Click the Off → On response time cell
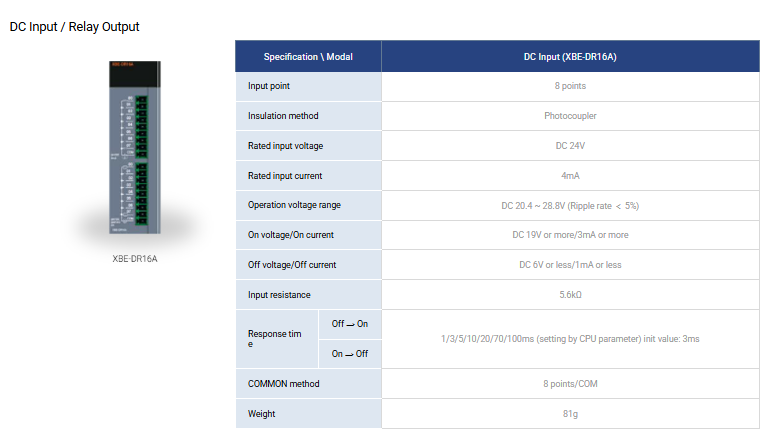 tap(350, 324)
